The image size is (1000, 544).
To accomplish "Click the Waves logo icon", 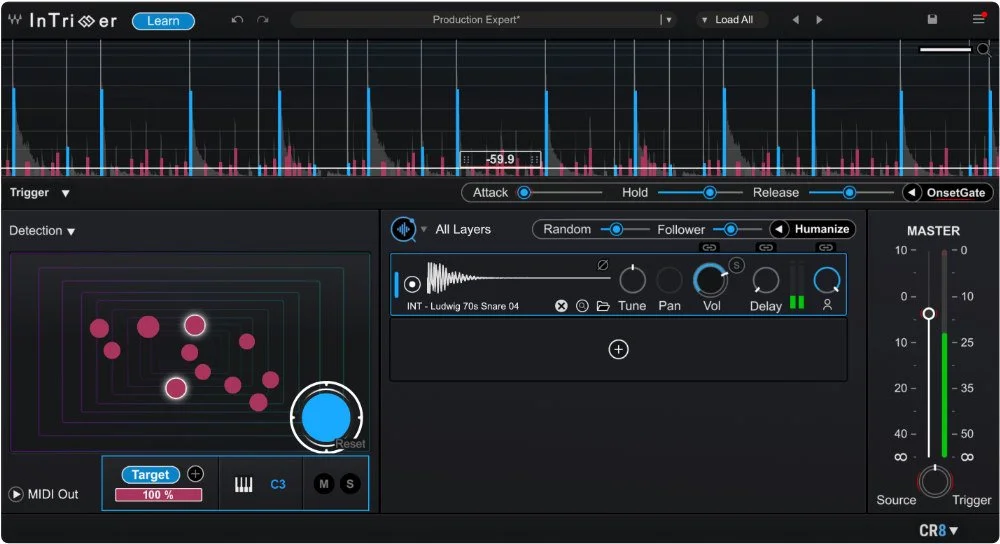I will pos(15,20).
